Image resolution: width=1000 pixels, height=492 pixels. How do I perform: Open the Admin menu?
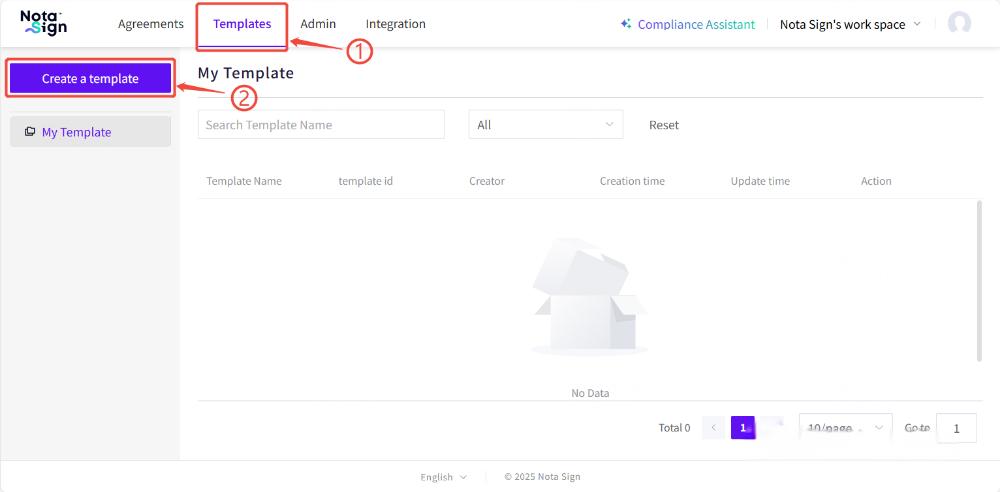pos(318,24)
